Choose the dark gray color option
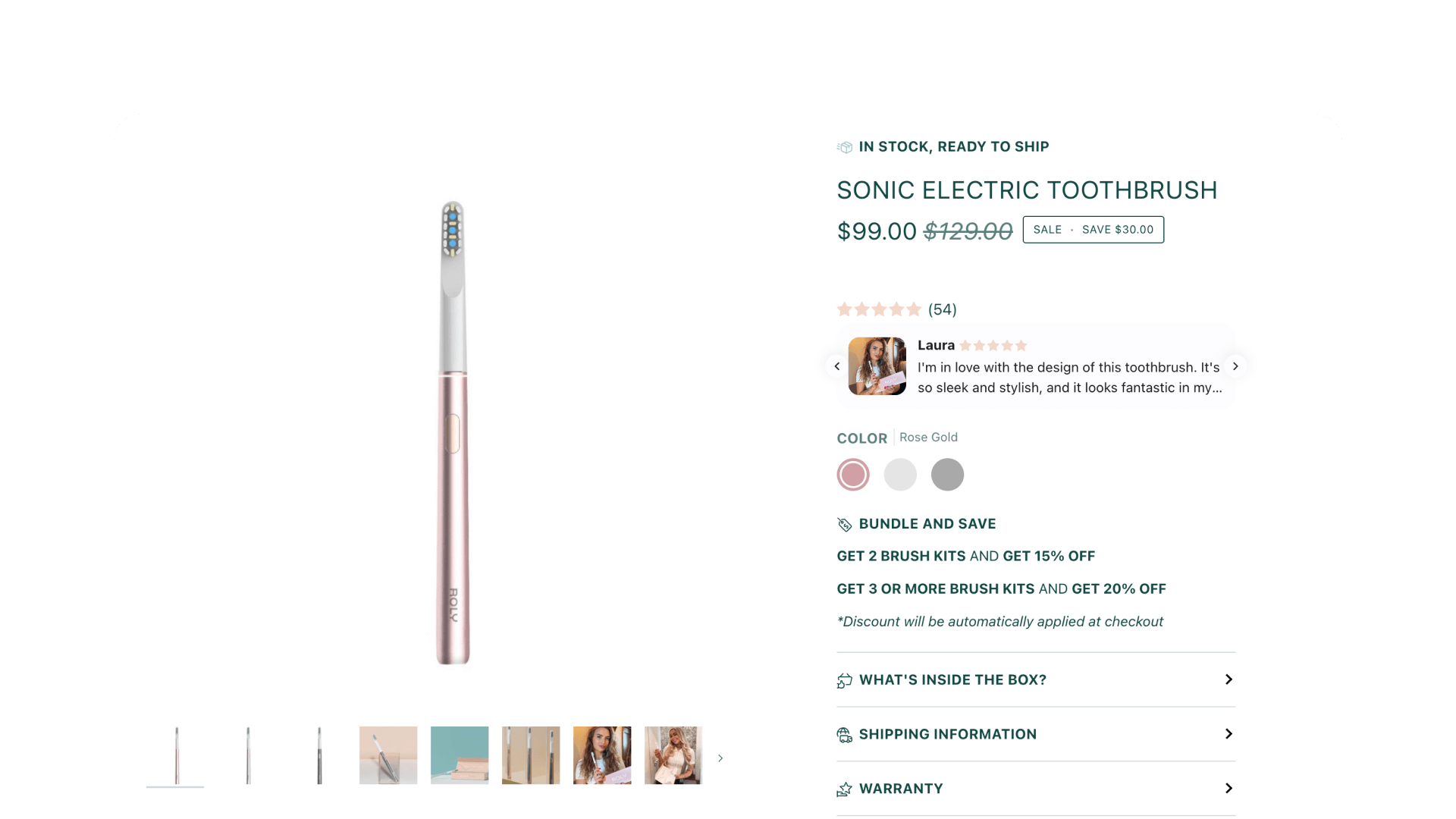The height and width of the screenshot is (819, 1456). [x=947, y=475]
